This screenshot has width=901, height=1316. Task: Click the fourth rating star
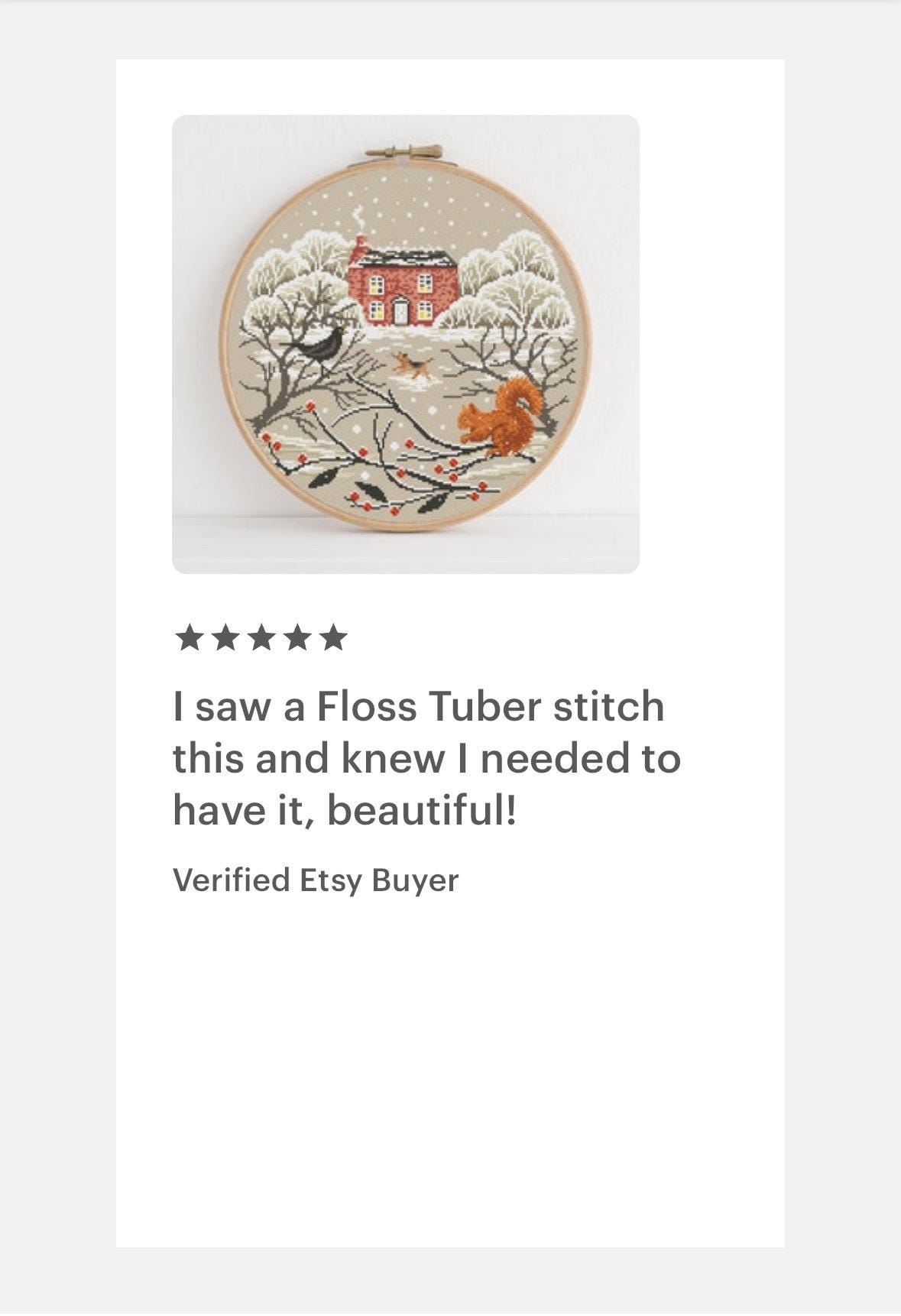297,637
